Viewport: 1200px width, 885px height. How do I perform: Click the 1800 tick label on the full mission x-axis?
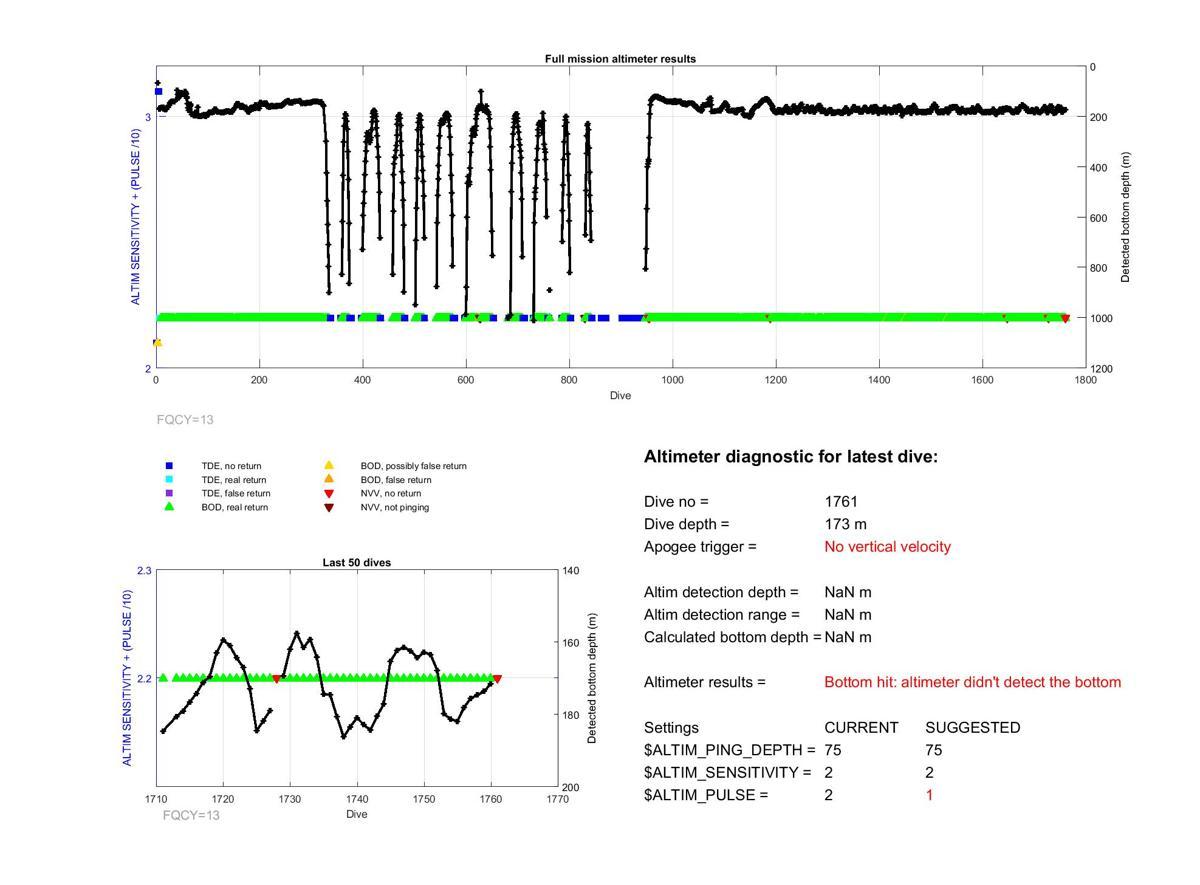(x=1086, y=380)
